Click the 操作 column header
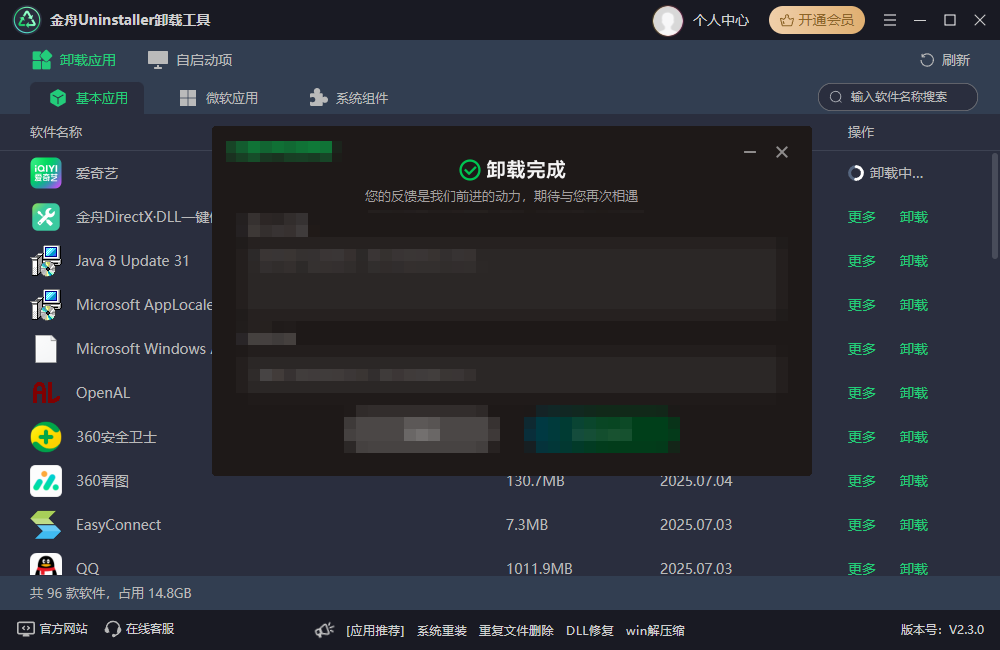 point(861,132)
